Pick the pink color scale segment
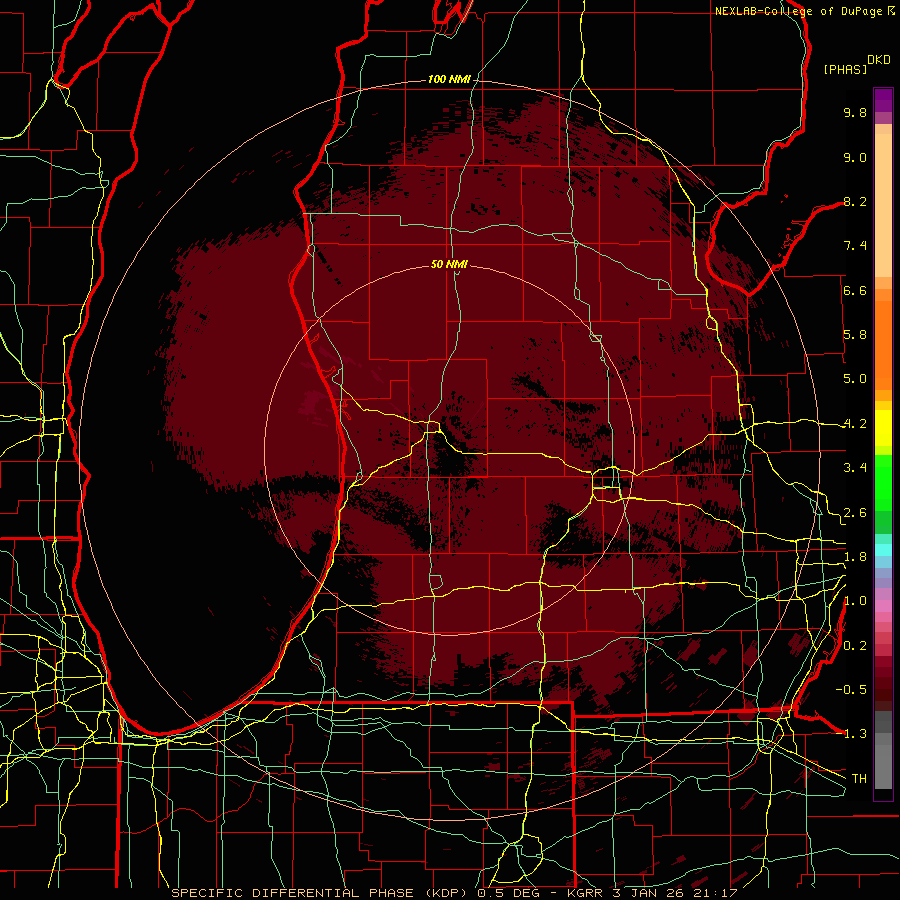This screenshot has height=900, width=900. click(883, 606)
